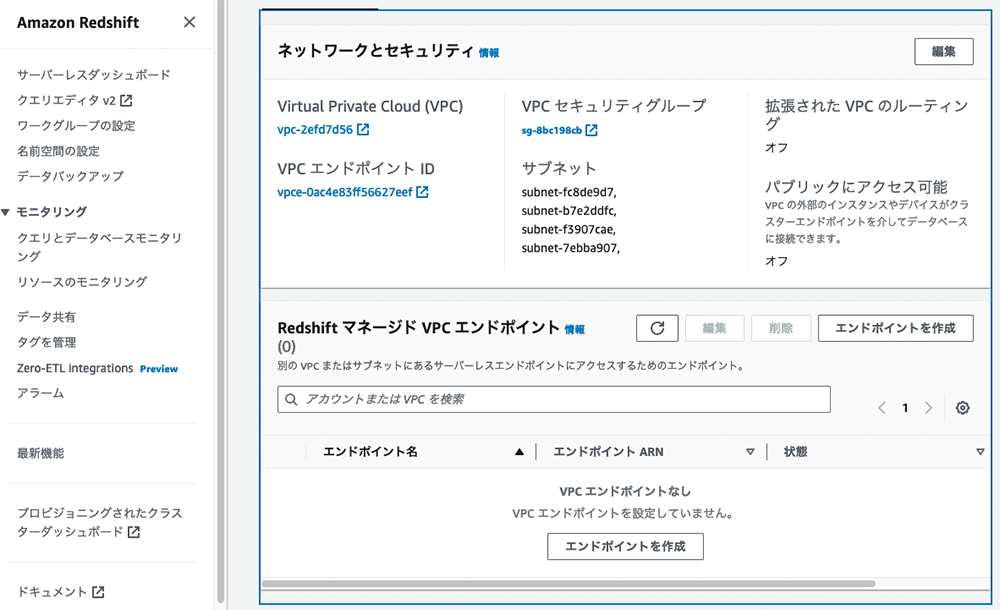The image size is (1000, 610).
Task: Focus the アカウントまたは VPC を検索 field
Action: point(554,399)
